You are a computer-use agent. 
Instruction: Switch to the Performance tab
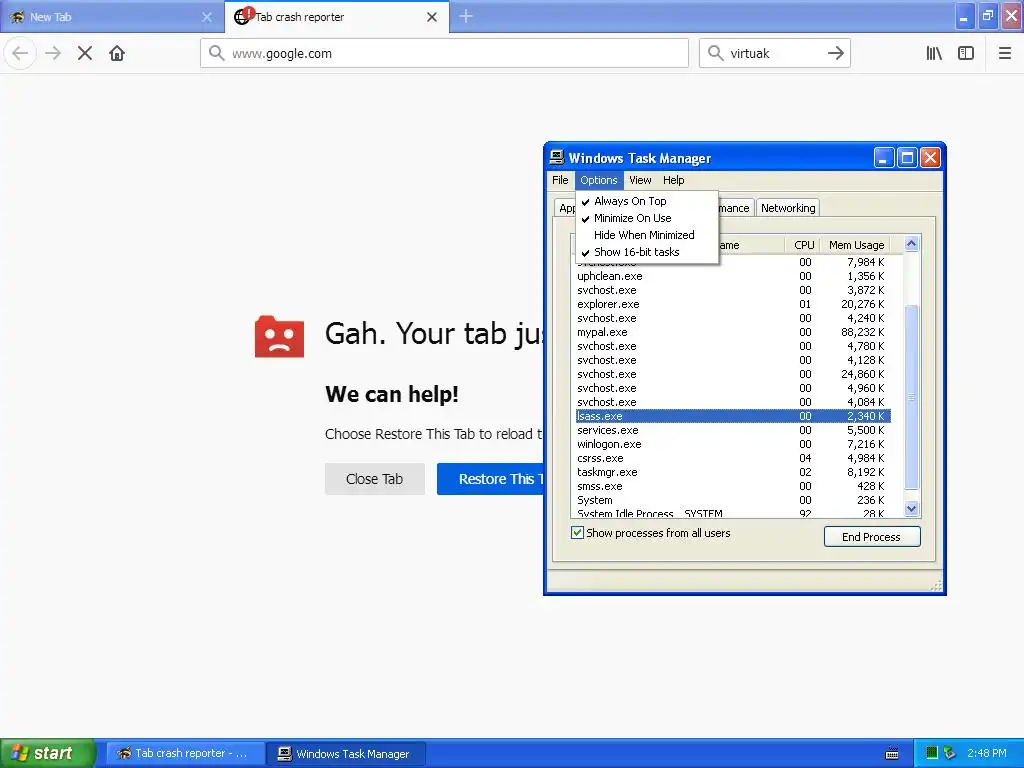pyautogui.click(x=735, y=208)
